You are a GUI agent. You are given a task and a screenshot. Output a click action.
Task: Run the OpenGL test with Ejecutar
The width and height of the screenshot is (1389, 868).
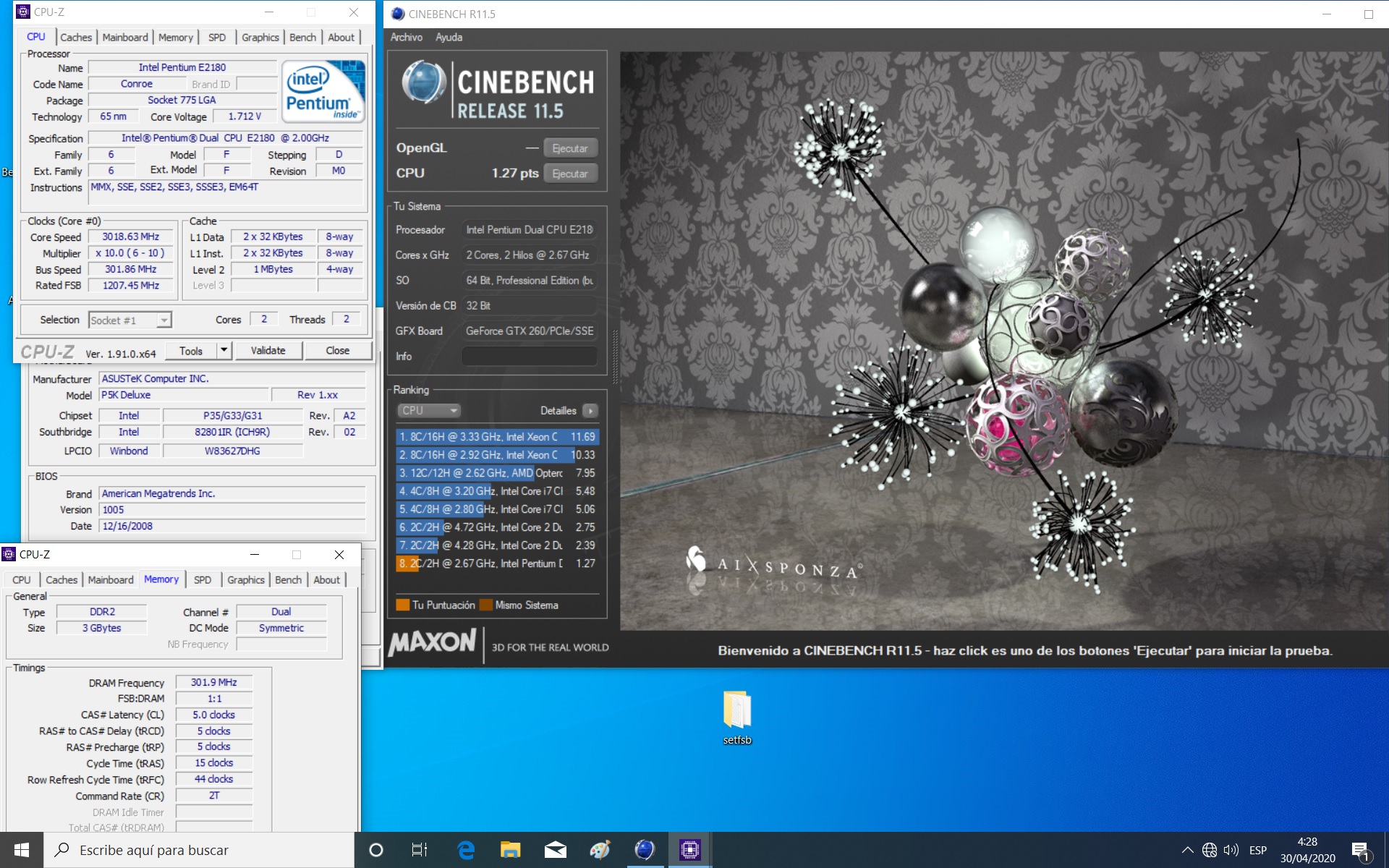tap(570, 148)
